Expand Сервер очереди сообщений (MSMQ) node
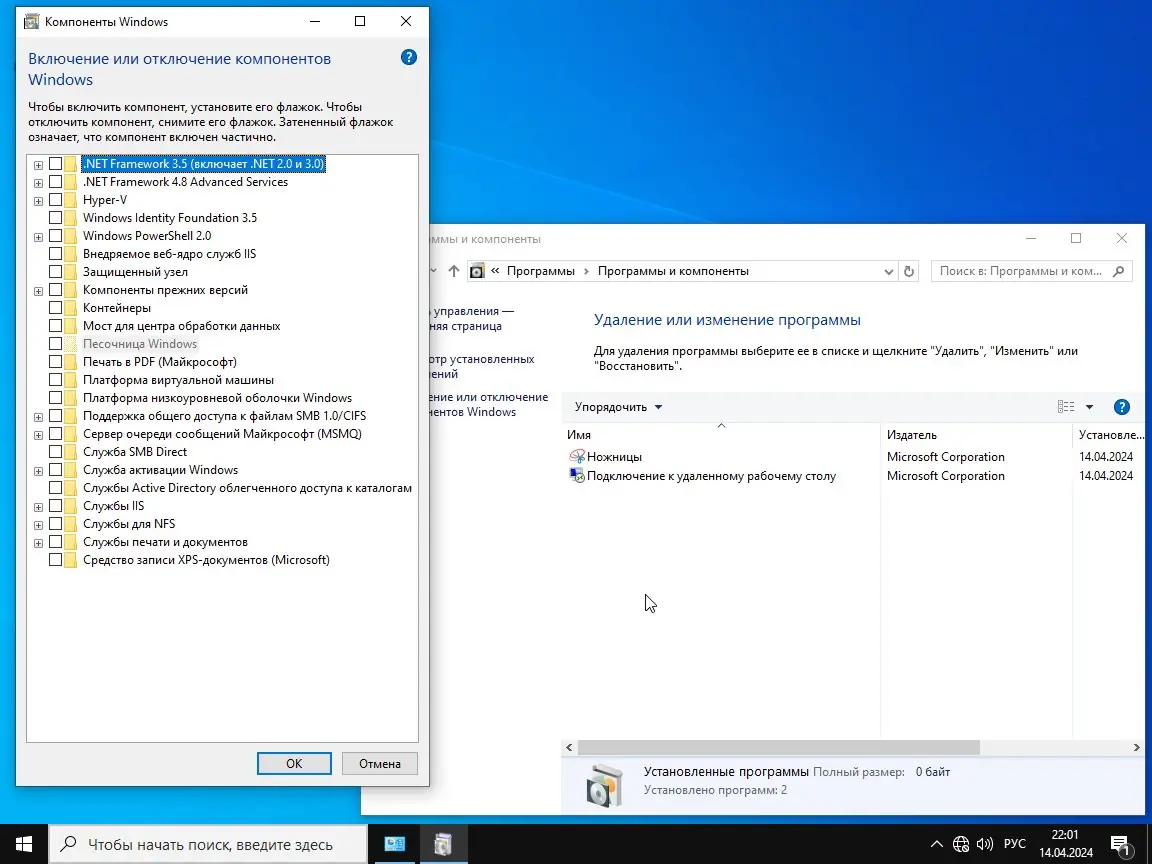This screenshot has width=1152, height=864. click(x=38, y=435)
